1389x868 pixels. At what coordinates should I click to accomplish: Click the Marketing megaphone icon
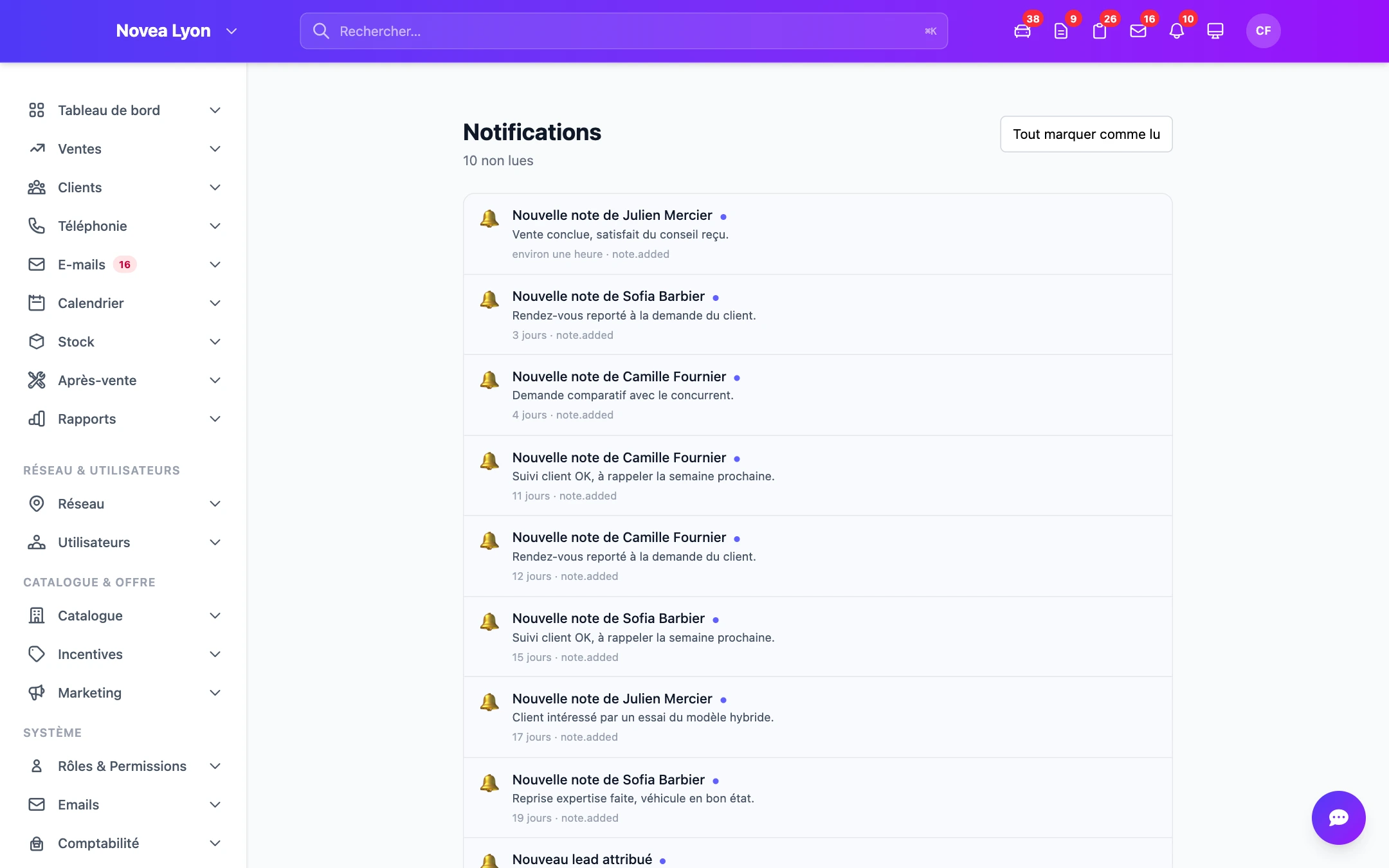37,692
